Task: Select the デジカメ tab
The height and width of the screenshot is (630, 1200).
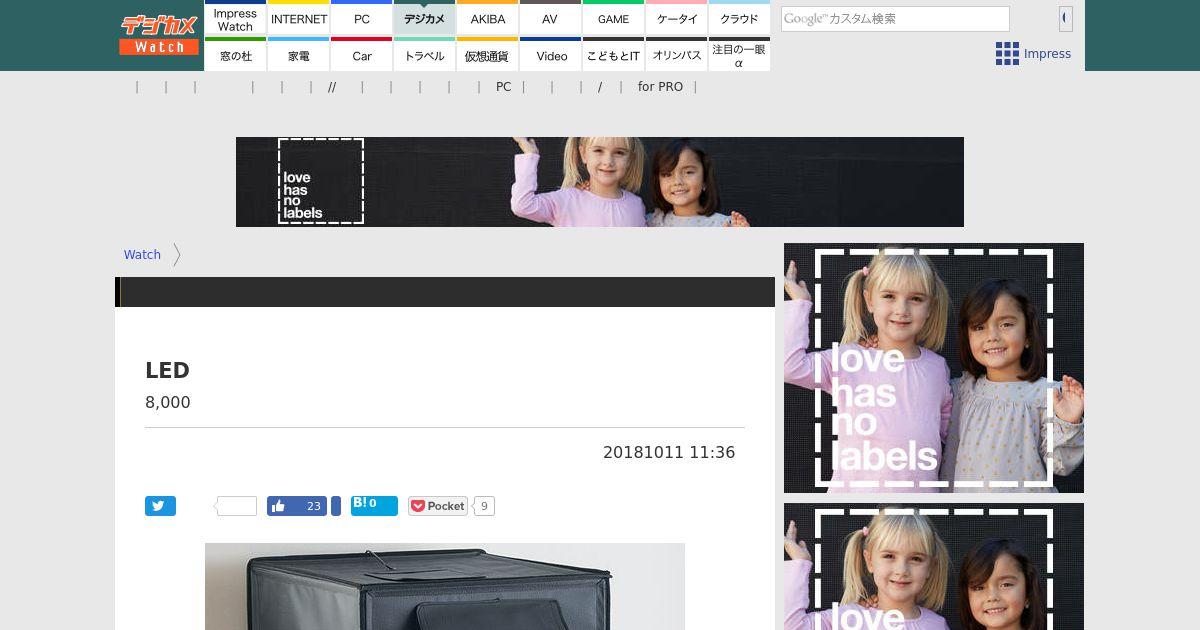Action: click(425, 19)
